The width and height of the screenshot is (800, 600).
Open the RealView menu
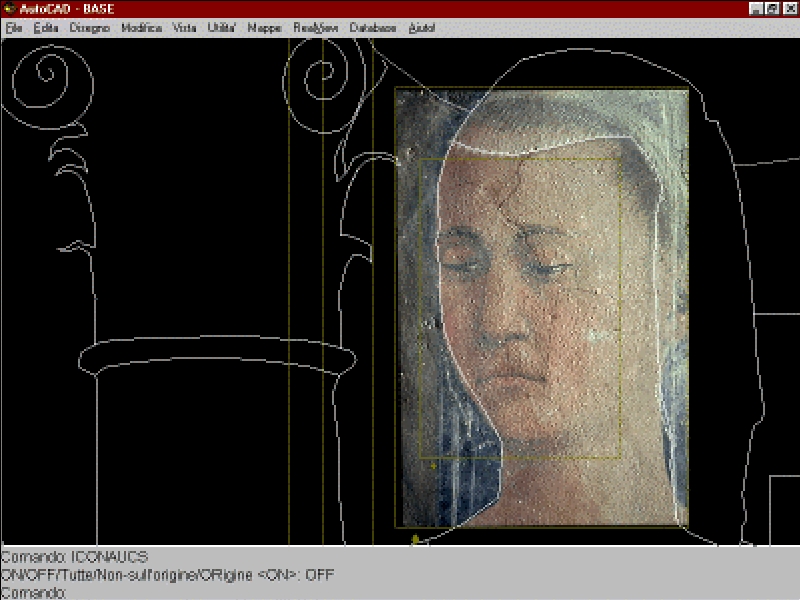click(x=315, y=28)
